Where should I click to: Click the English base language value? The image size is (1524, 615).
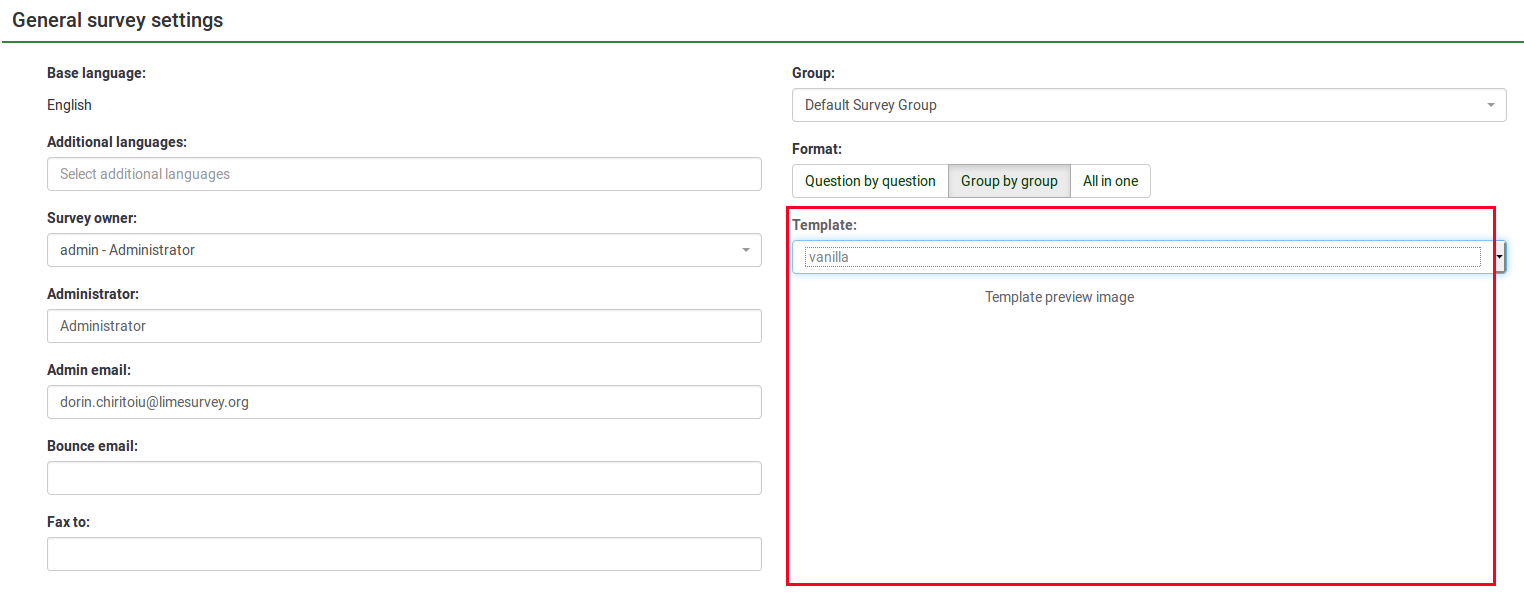pyautogui.click(x=69, y=105)
